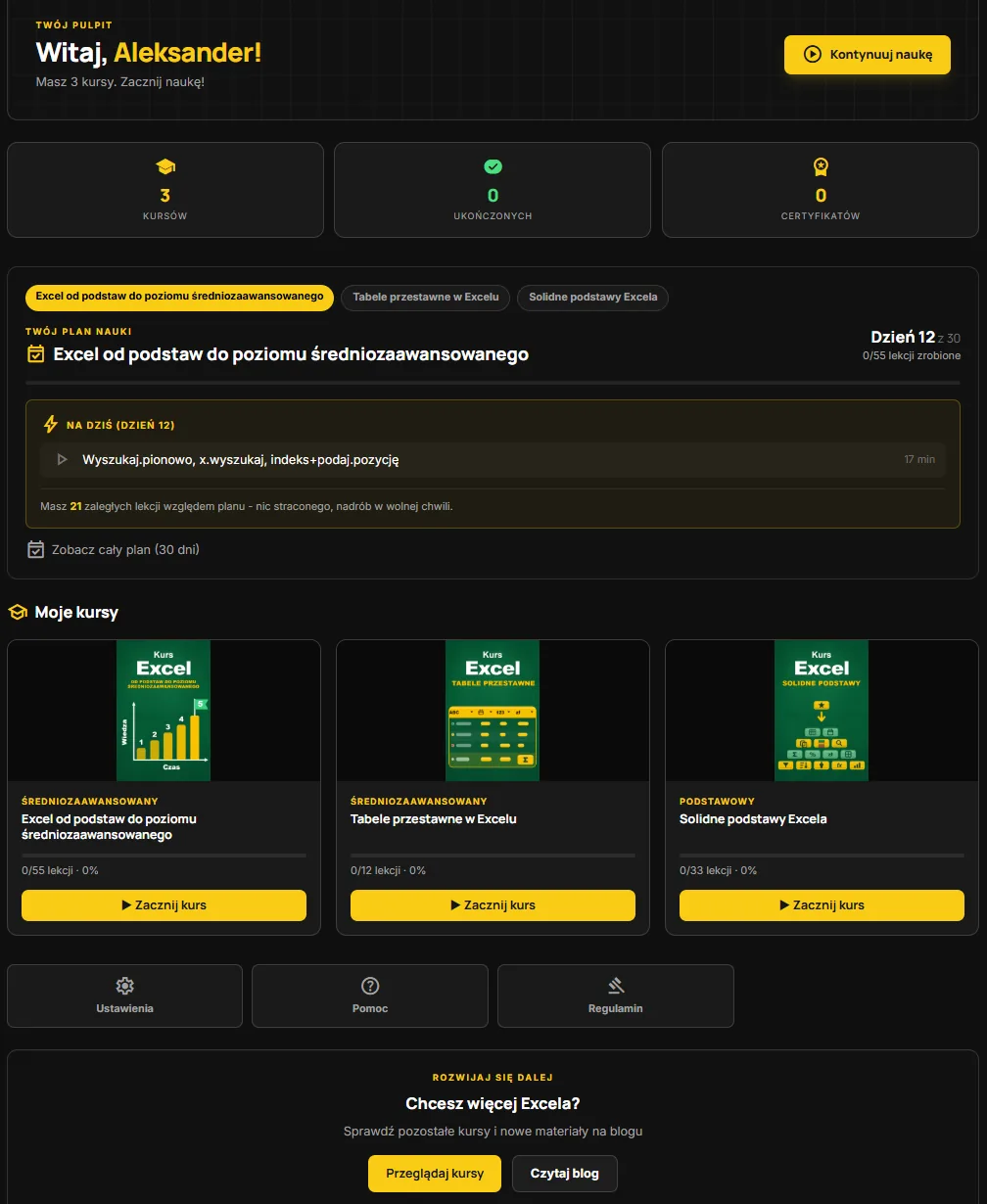Viewport: 987px width, 1204px height.
Task: Click the Chcesz więcej Excela? heading
Action: pyautogui.click(x=493, y=1104)
